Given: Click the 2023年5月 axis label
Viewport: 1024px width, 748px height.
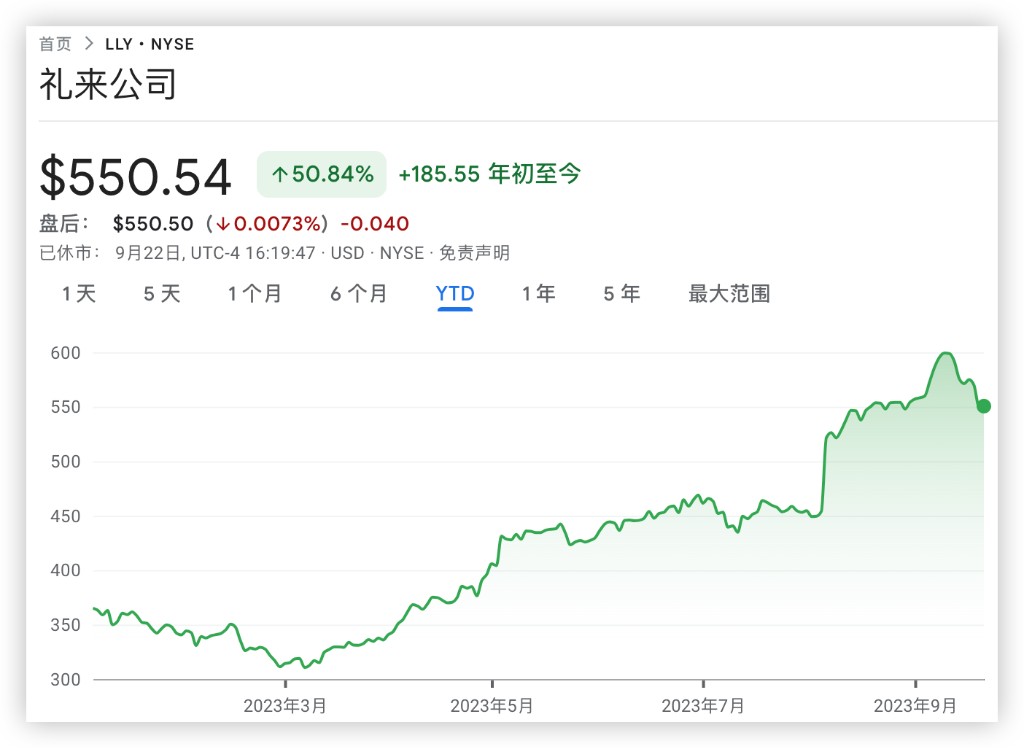Looking at the screenshot, I should click(492, 706).
